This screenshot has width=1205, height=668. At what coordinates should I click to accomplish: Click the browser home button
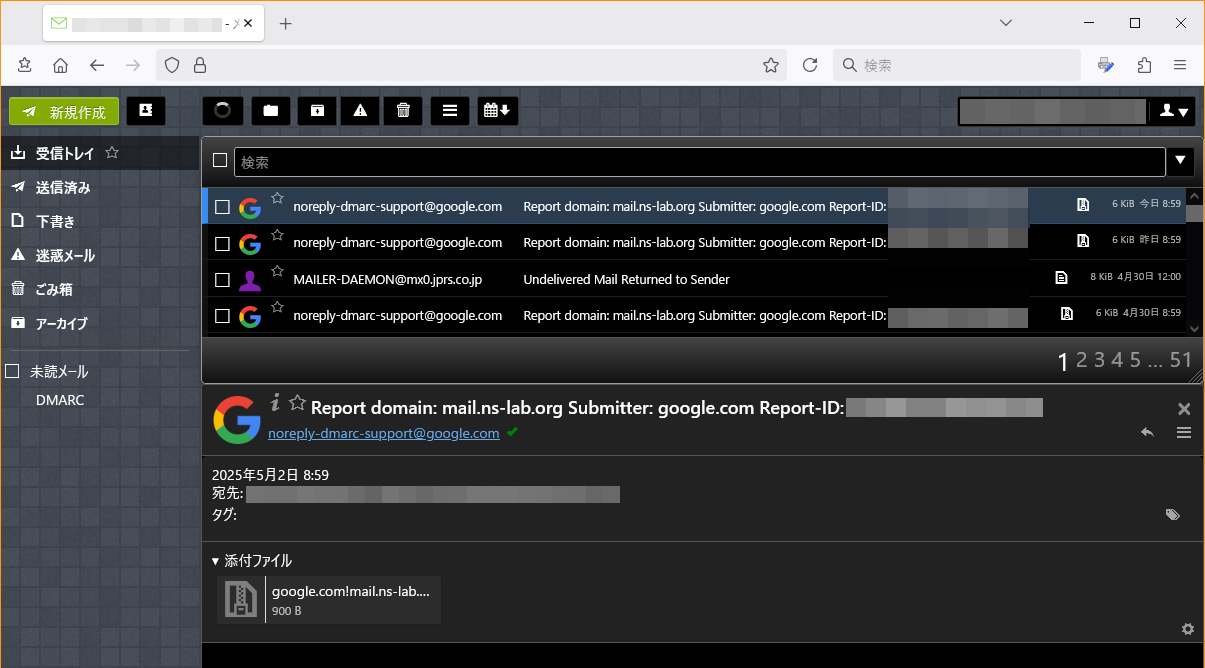(61, 65)
